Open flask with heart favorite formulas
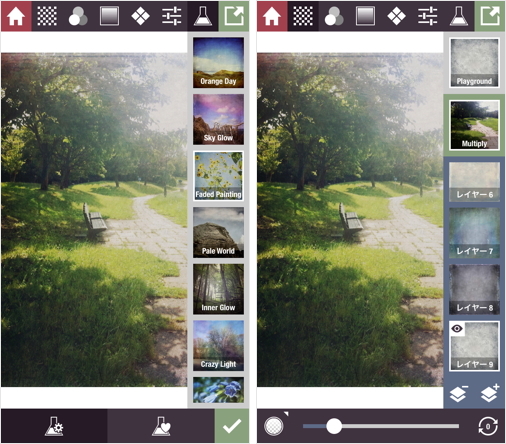506x444 pixels. [161, 426]
